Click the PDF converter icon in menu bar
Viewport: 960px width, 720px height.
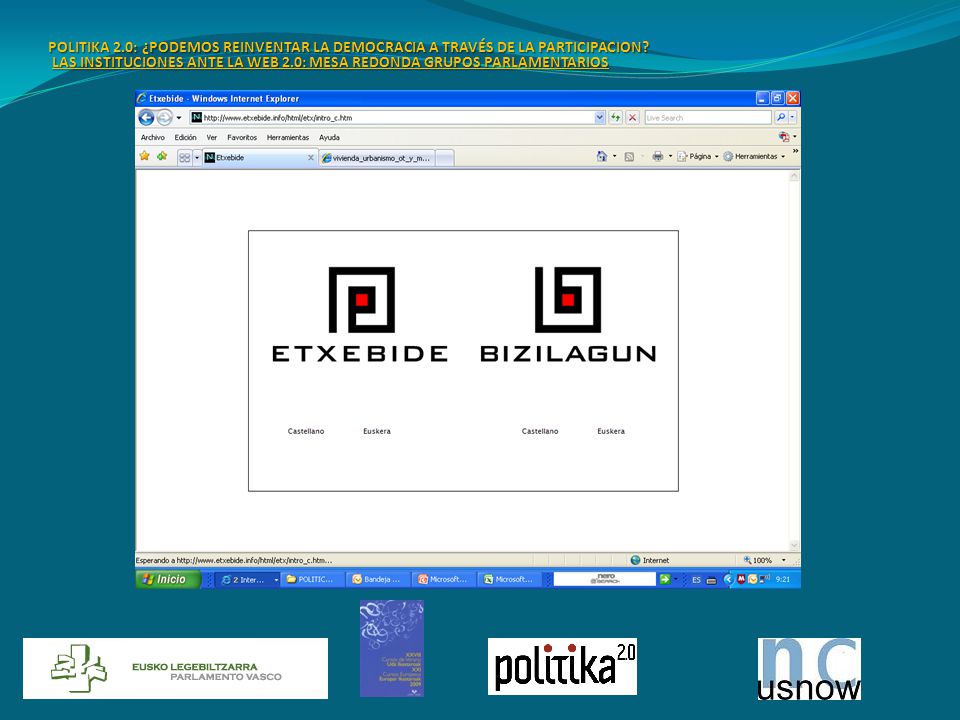pos(784,137)
